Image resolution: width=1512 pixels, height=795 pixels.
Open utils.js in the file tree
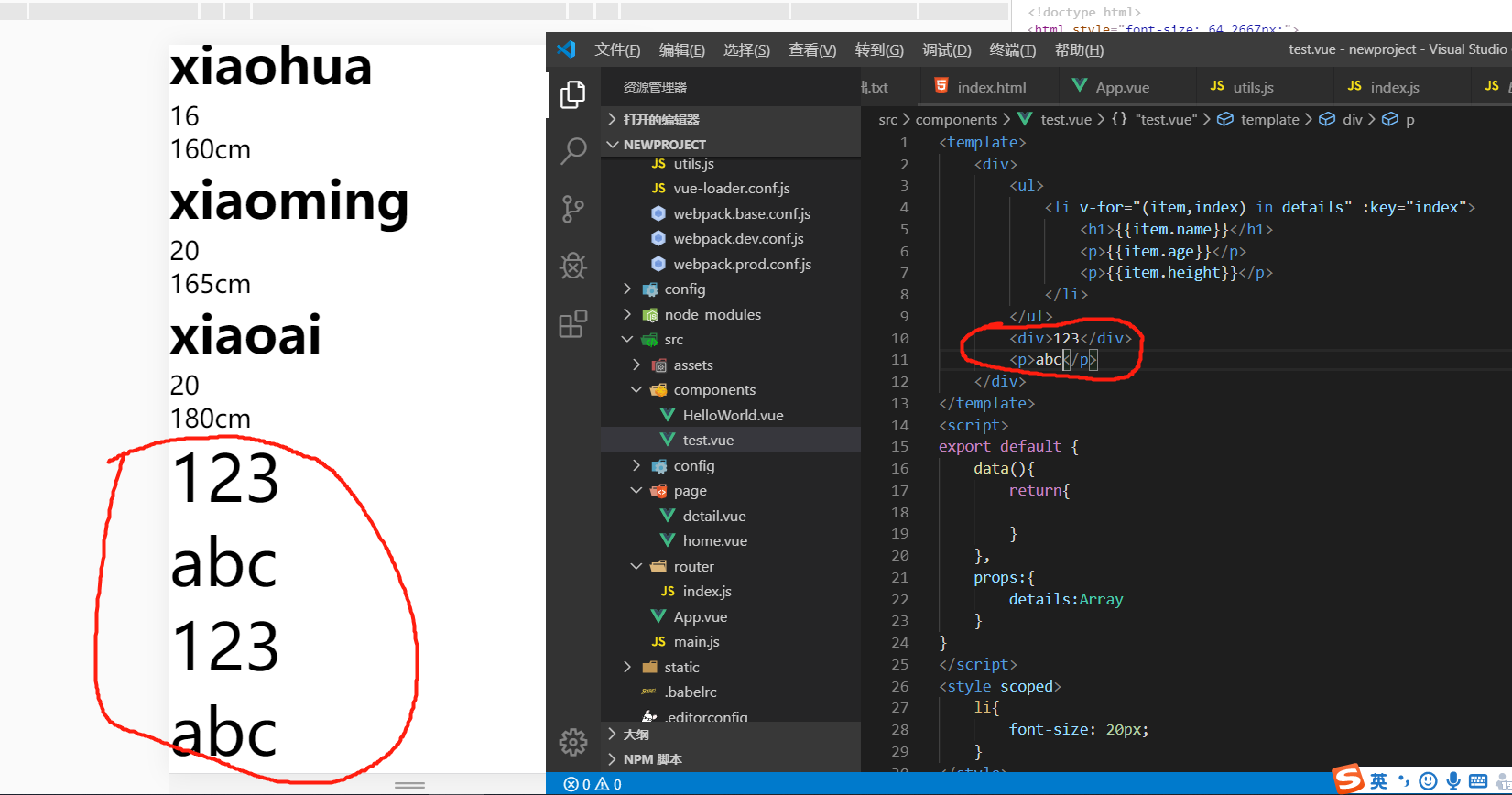click(x=731, y=164)
